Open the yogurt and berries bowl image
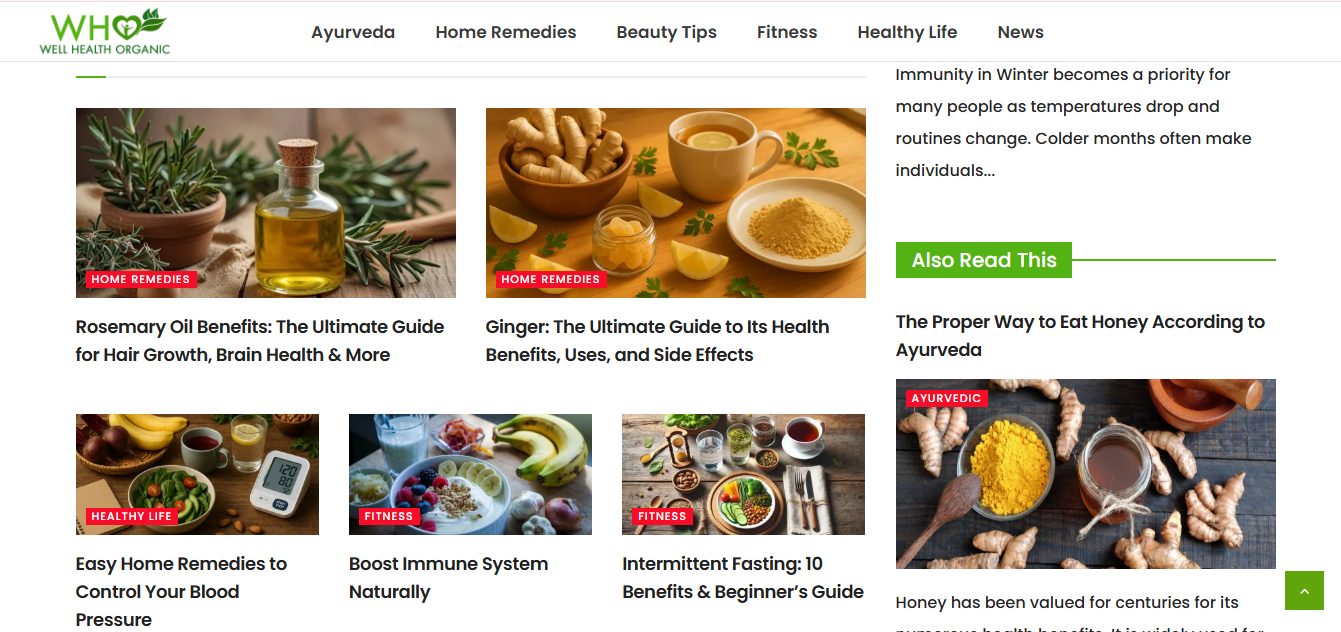Viewport: 1341px width, 632px height. tap(470, 474)
